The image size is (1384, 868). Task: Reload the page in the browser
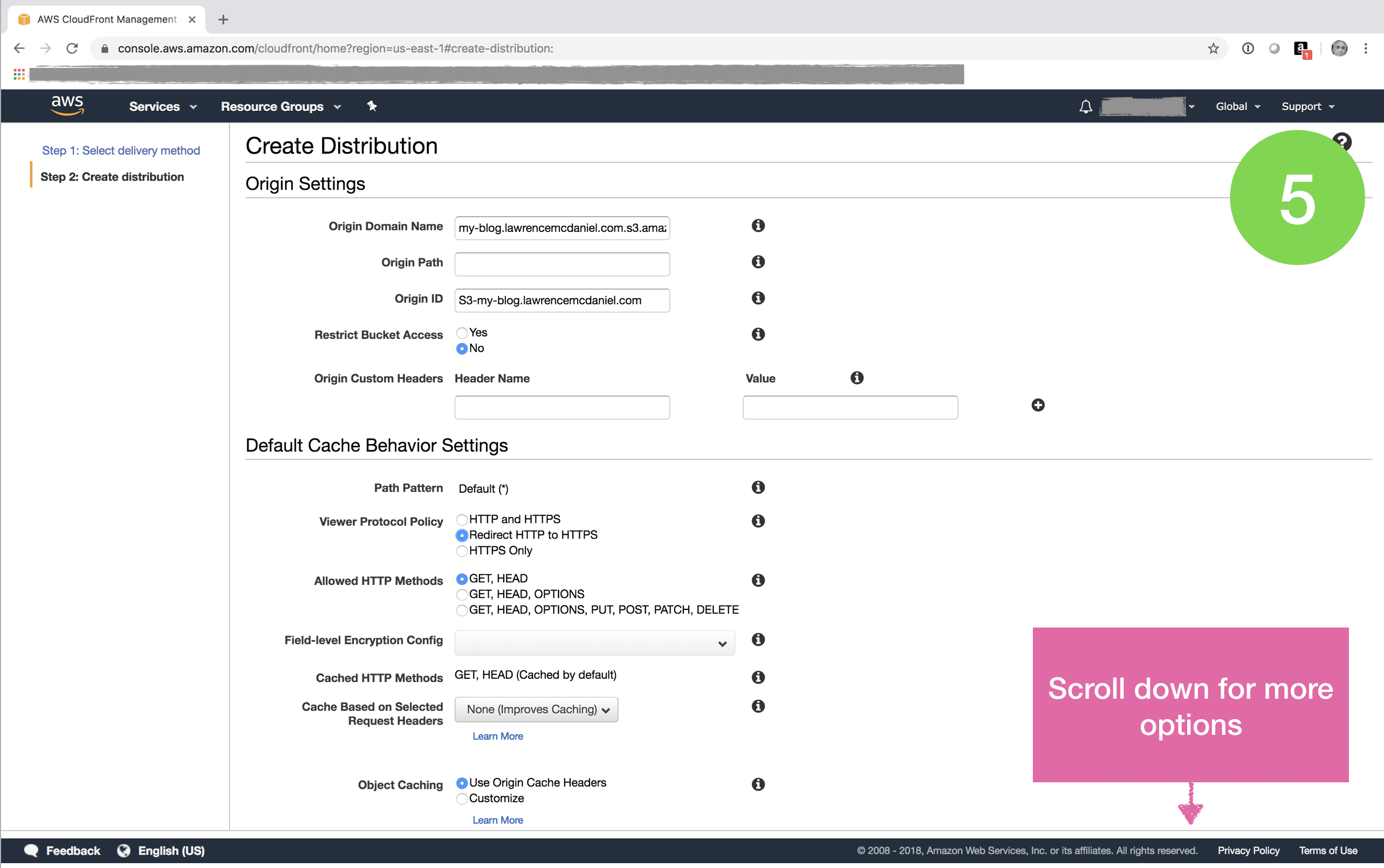(72, 49)
